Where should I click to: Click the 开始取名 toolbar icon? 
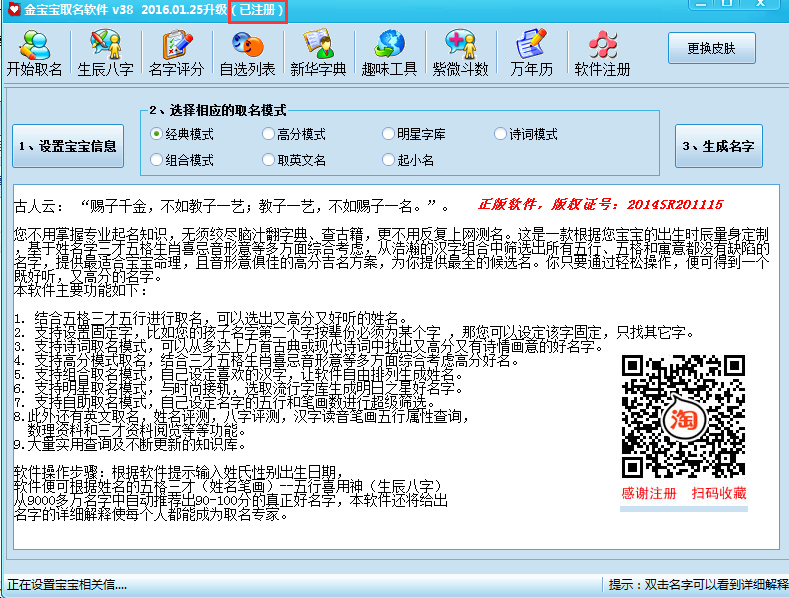(x=35, y=53)
